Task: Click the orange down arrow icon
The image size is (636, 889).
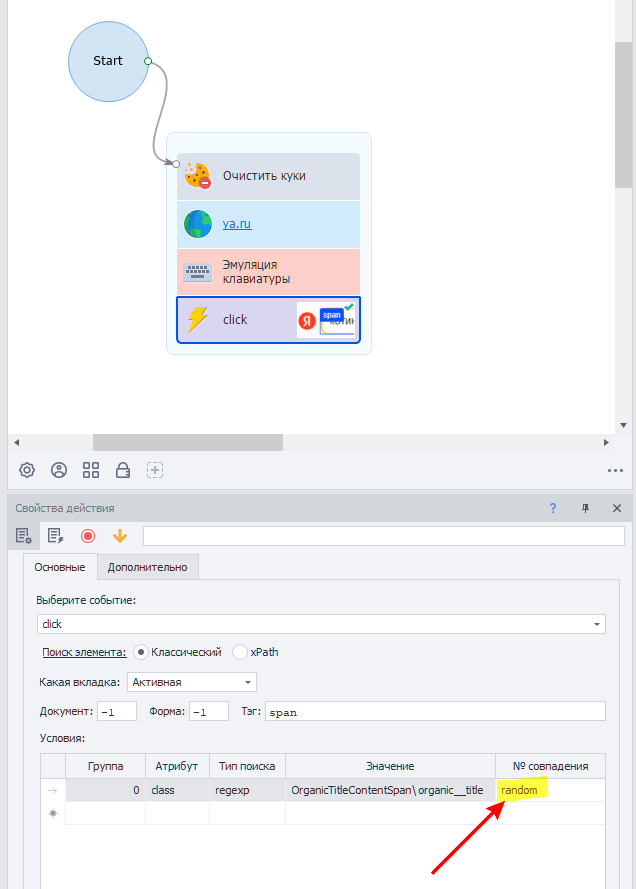Action: tap(120, 536)
